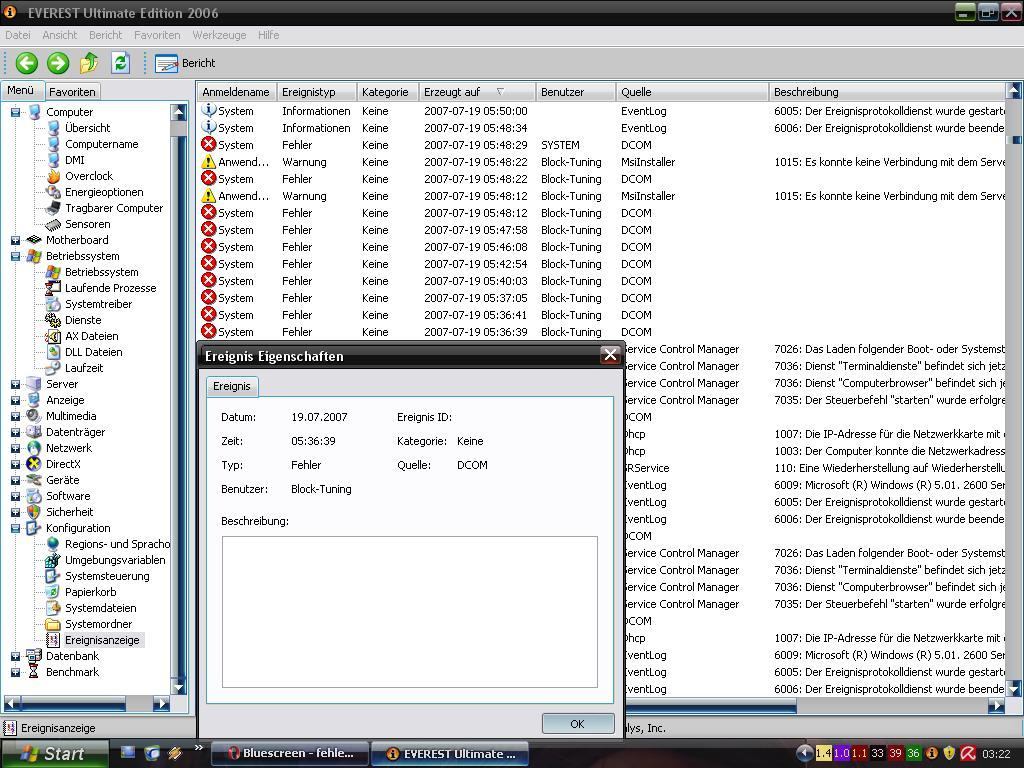Image resolution: width=1024 pixels, height=768 pixels.
Task: Switch to the Favoriten panel tab
Action: pyautogui.click(x=72, y=92)
